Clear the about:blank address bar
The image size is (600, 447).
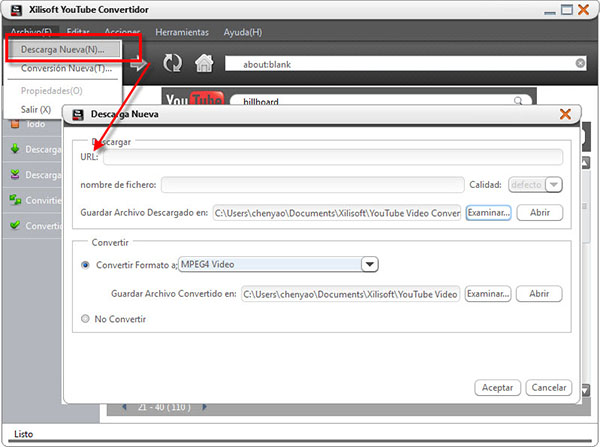[580, 63]
